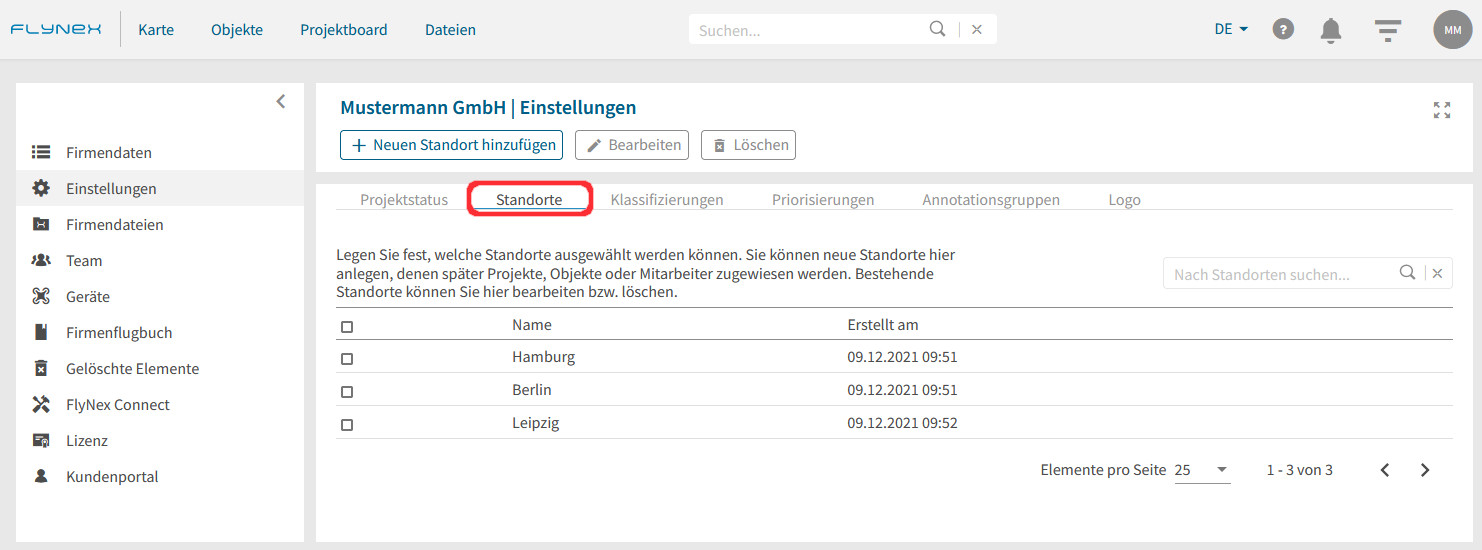
Task: Click the magnifier in Standorte search field
Action: click(1407, 272)
